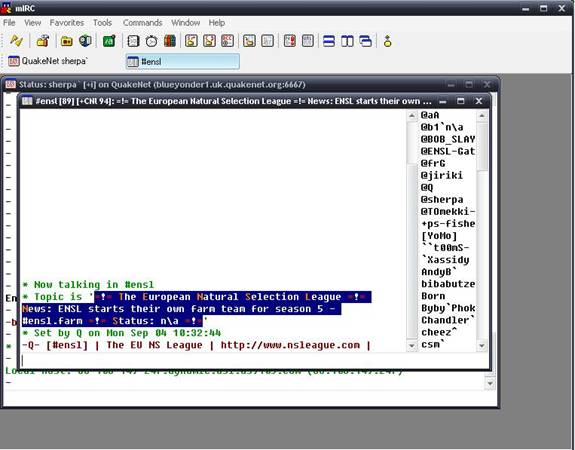
Task: Open the Help menu
Action: click(217, 23)
